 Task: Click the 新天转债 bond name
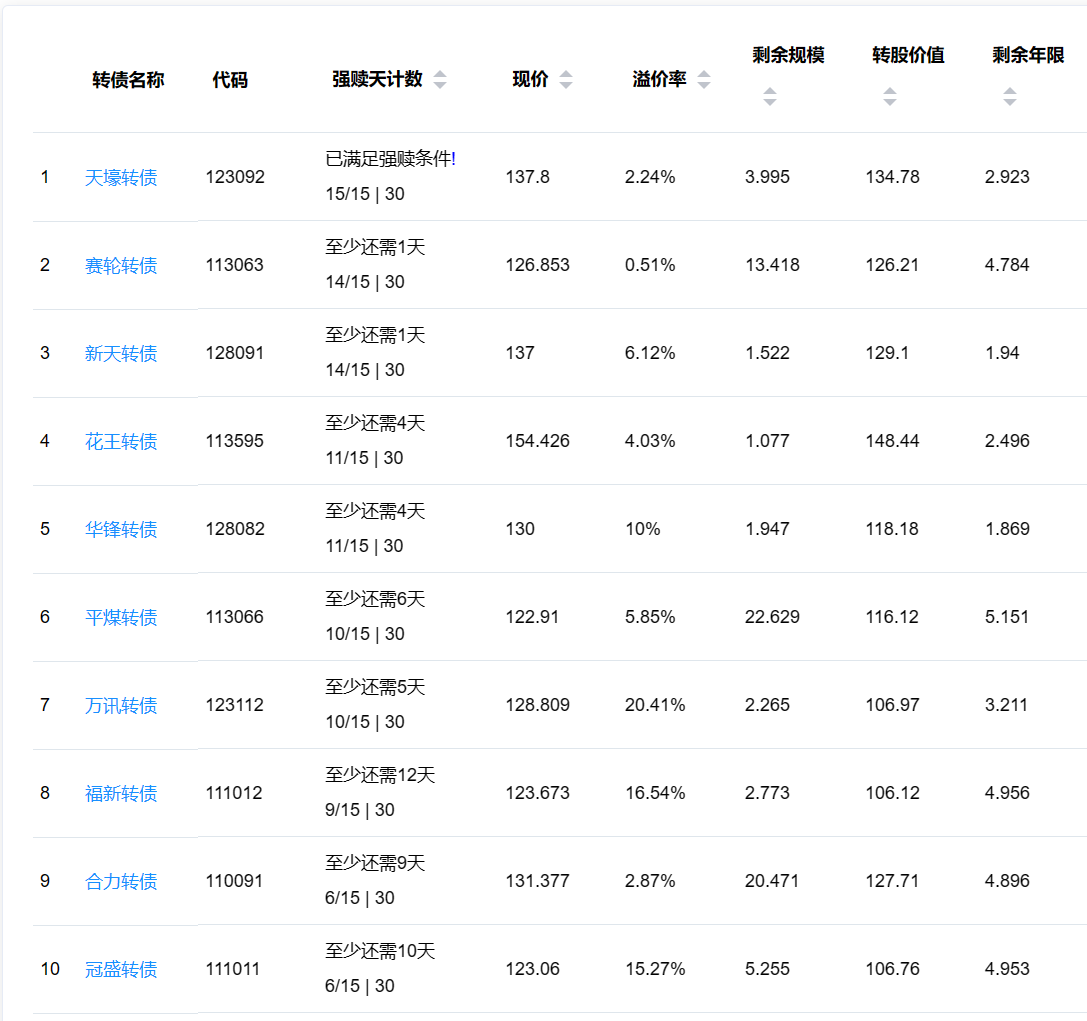[121, 354]
